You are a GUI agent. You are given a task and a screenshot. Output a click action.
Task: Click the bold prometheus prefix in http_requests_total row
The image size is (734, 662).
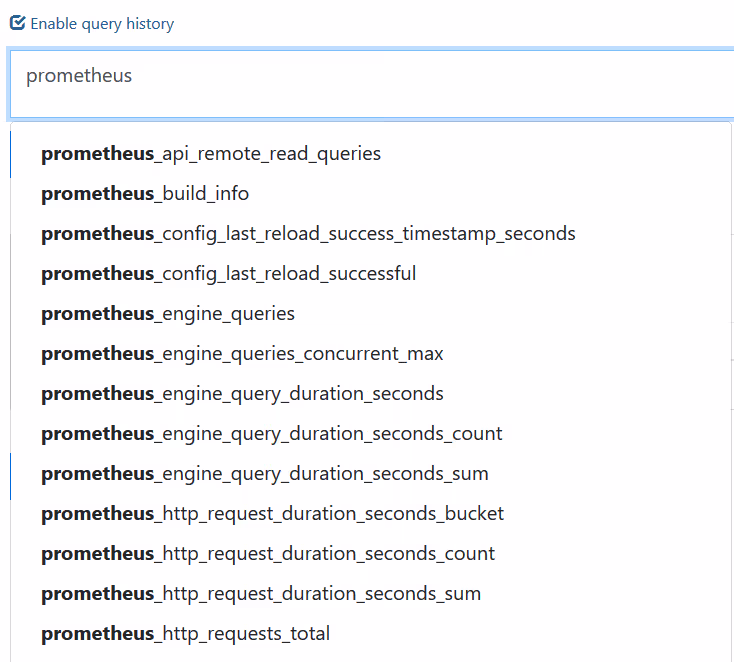click(x=97, y=634)
